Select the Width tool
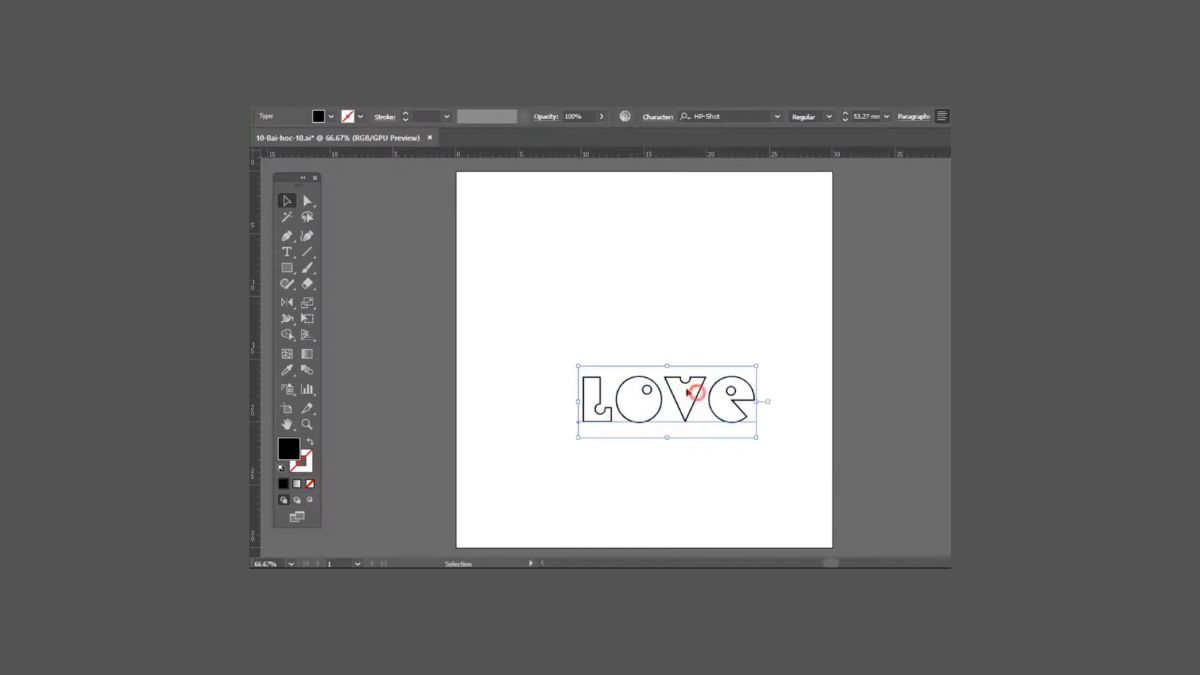 (287, 319)
